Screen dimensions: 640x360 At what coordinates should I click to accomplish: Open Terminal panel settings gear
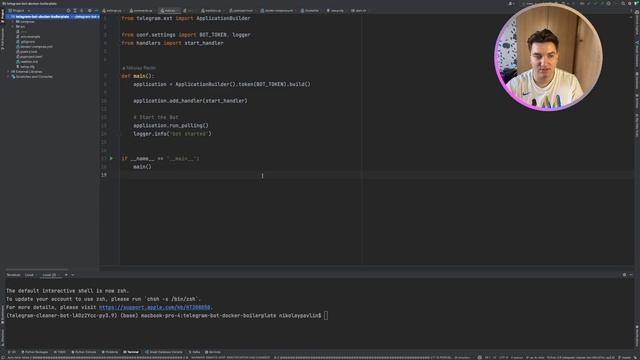[624, 275]
